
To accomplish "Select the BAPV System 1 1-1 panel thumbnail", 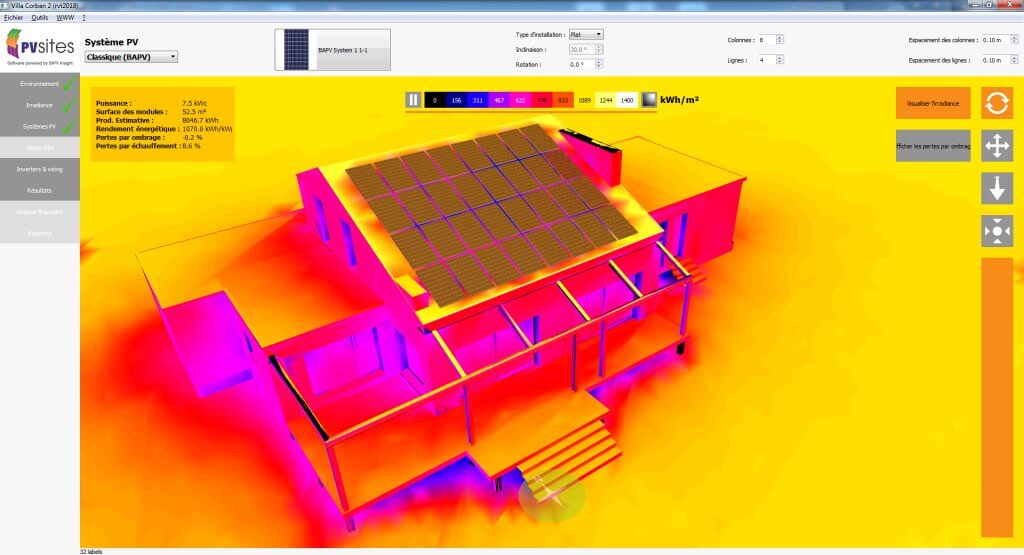I will point(332,49).
